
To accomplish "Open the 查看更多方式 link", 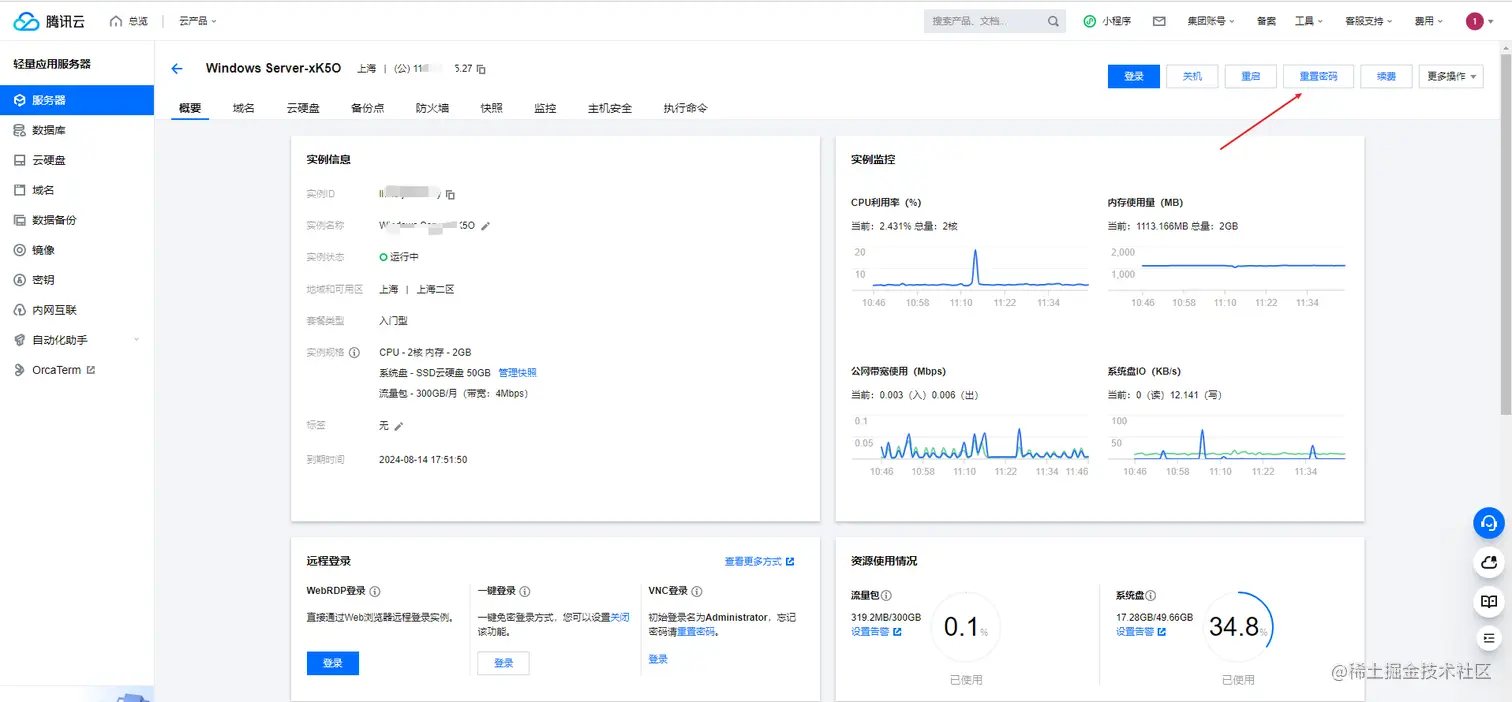I will (x=759, y=562).
